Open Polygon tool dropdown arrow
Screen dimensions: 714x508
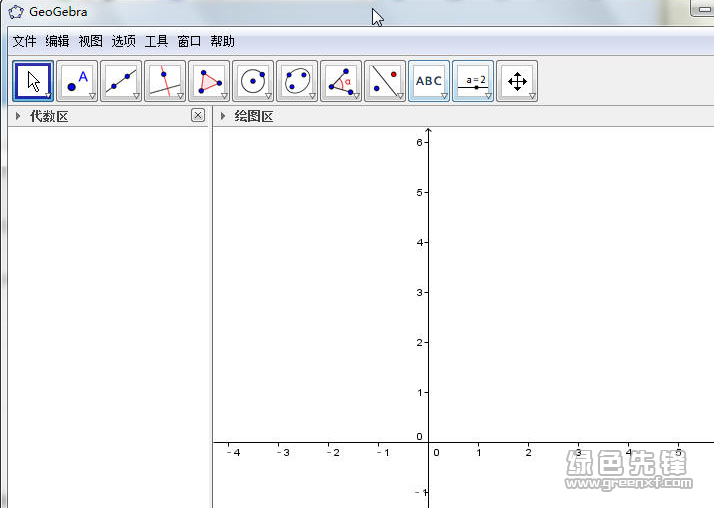tap(224, 96)
